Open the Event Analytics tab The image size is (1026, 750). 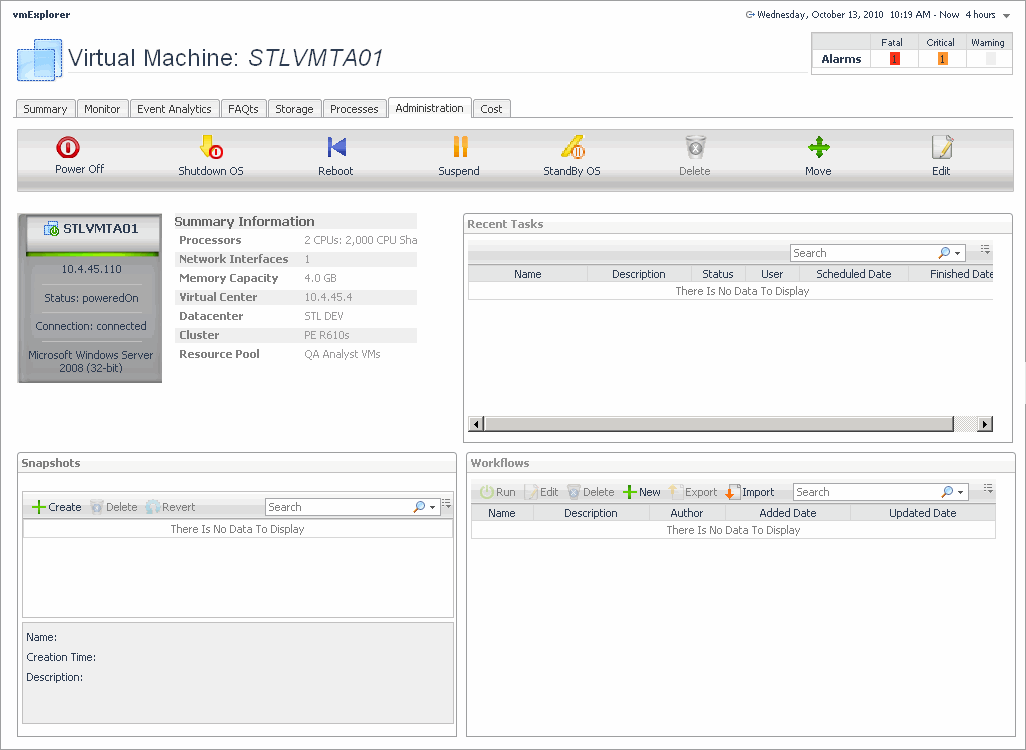(x=174, y=109)
